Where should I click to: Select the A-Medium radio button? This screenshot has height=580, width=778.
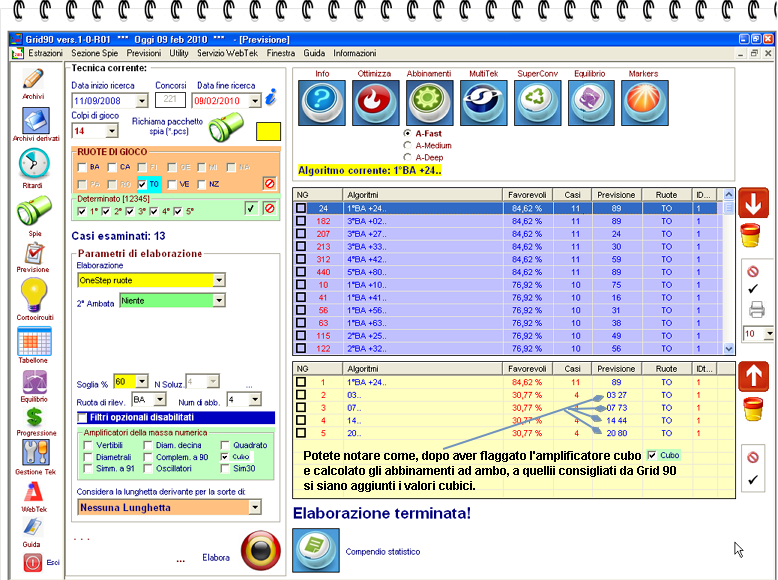click(406, 145)
